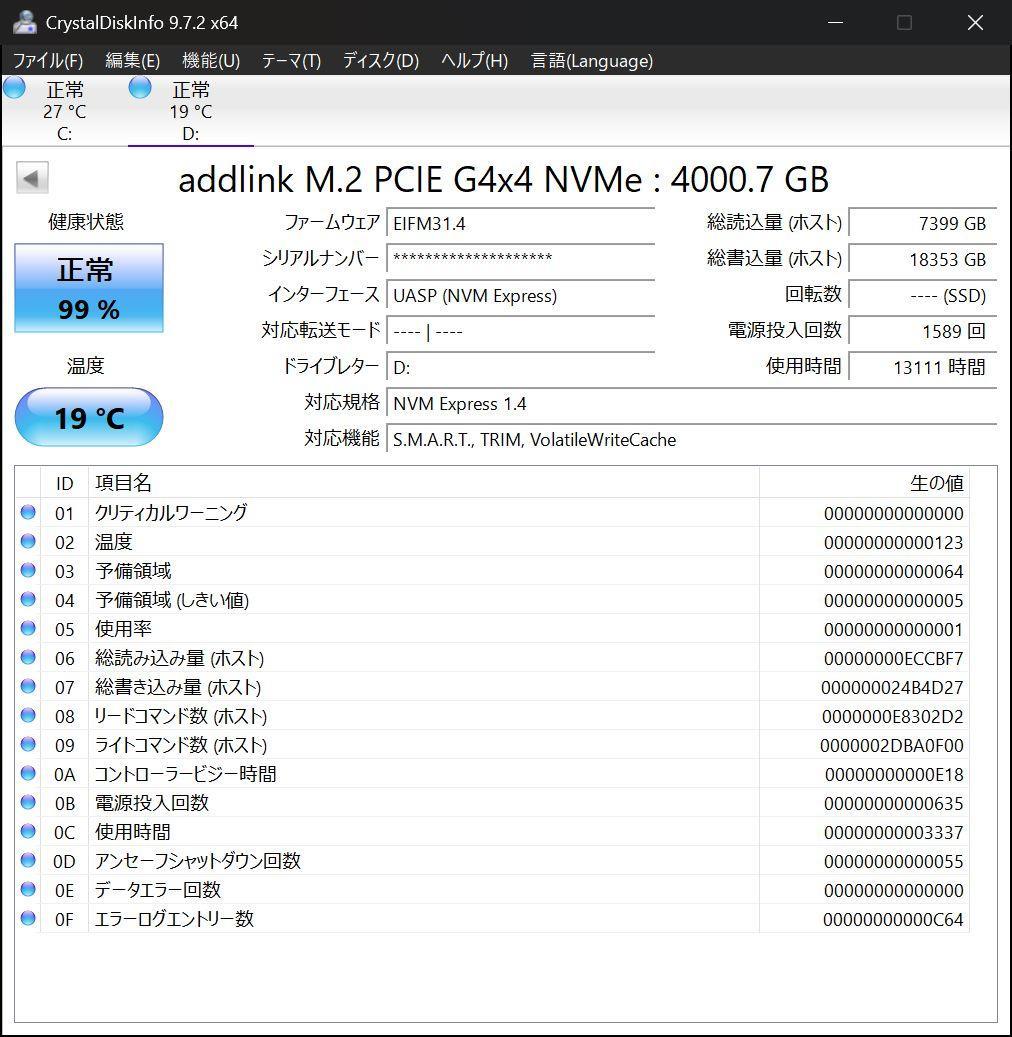This screenshot has width=1012, height=1037.
Task: Click the back arrow navigation button
Action: (32, 177)
